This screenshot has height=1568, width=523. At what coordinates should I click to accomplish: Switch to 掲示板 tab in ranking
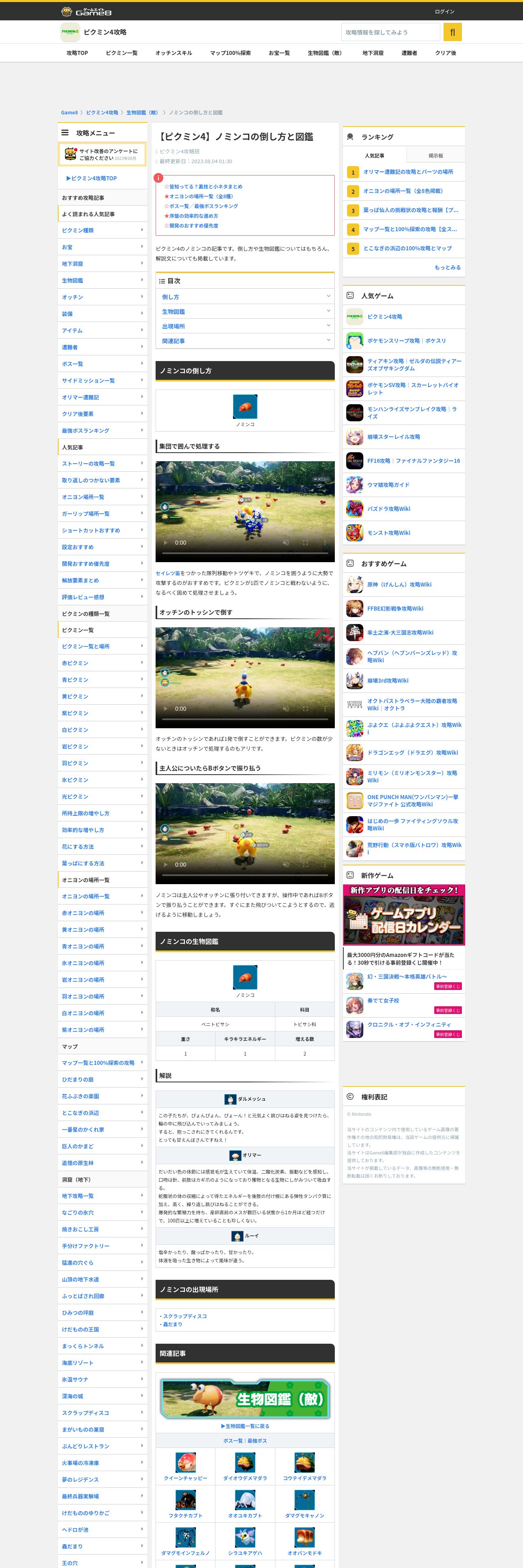point(435,156)
